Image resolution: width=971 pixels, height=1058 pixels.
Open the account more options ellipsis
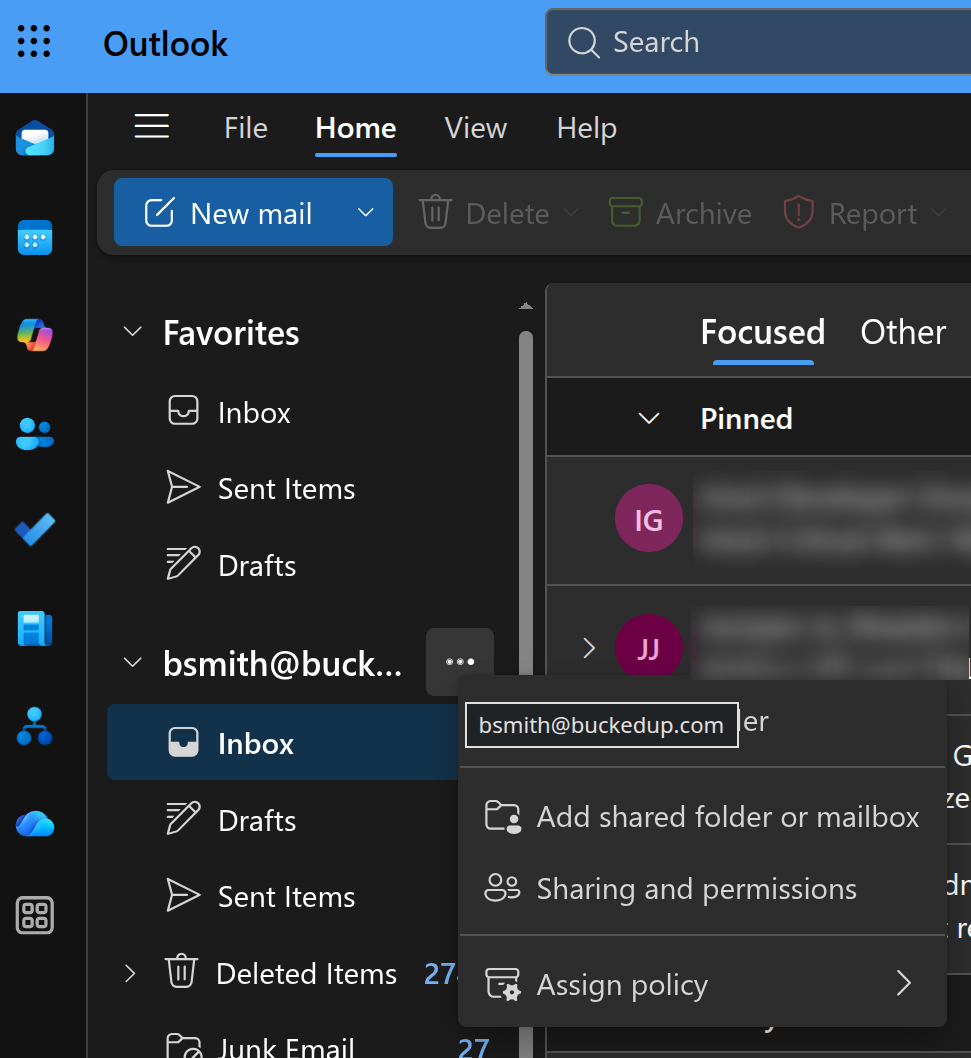click(460, 662)
